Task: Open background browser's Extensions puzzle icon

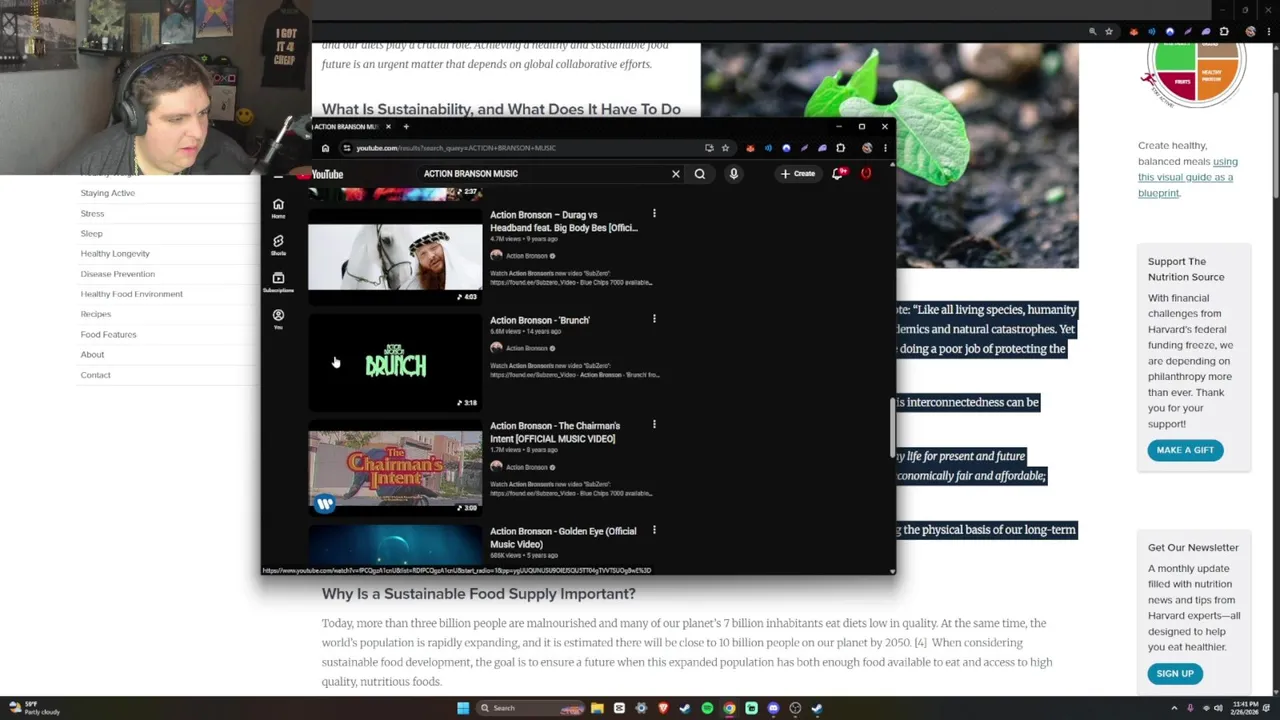Action: coord(1224,32)
